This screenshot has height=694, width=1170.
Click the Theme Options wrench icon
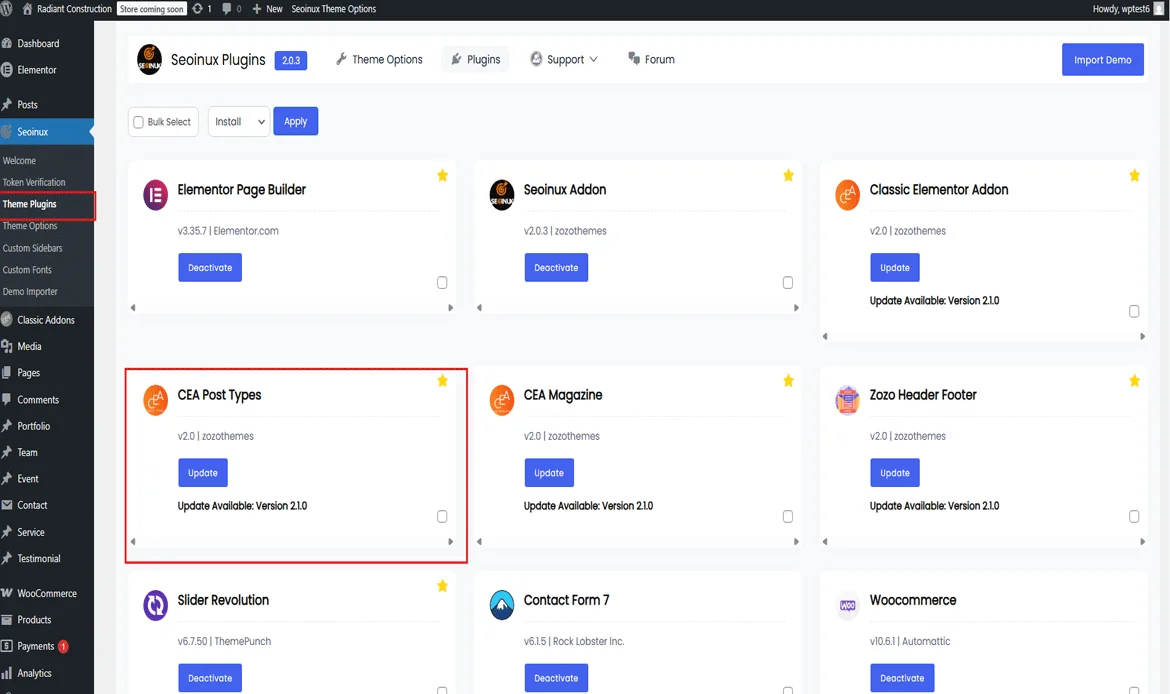(341, 59)
